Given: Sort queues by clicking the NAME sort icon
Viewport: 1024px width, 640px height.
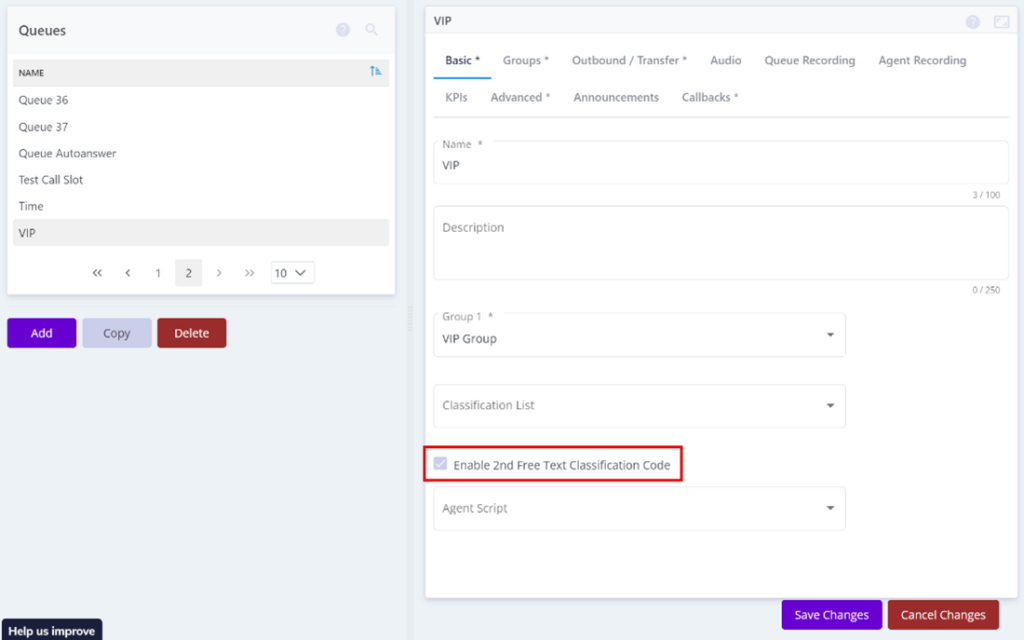Looking at the screenshot, I should pyautogui.click(x=371, y=73).
